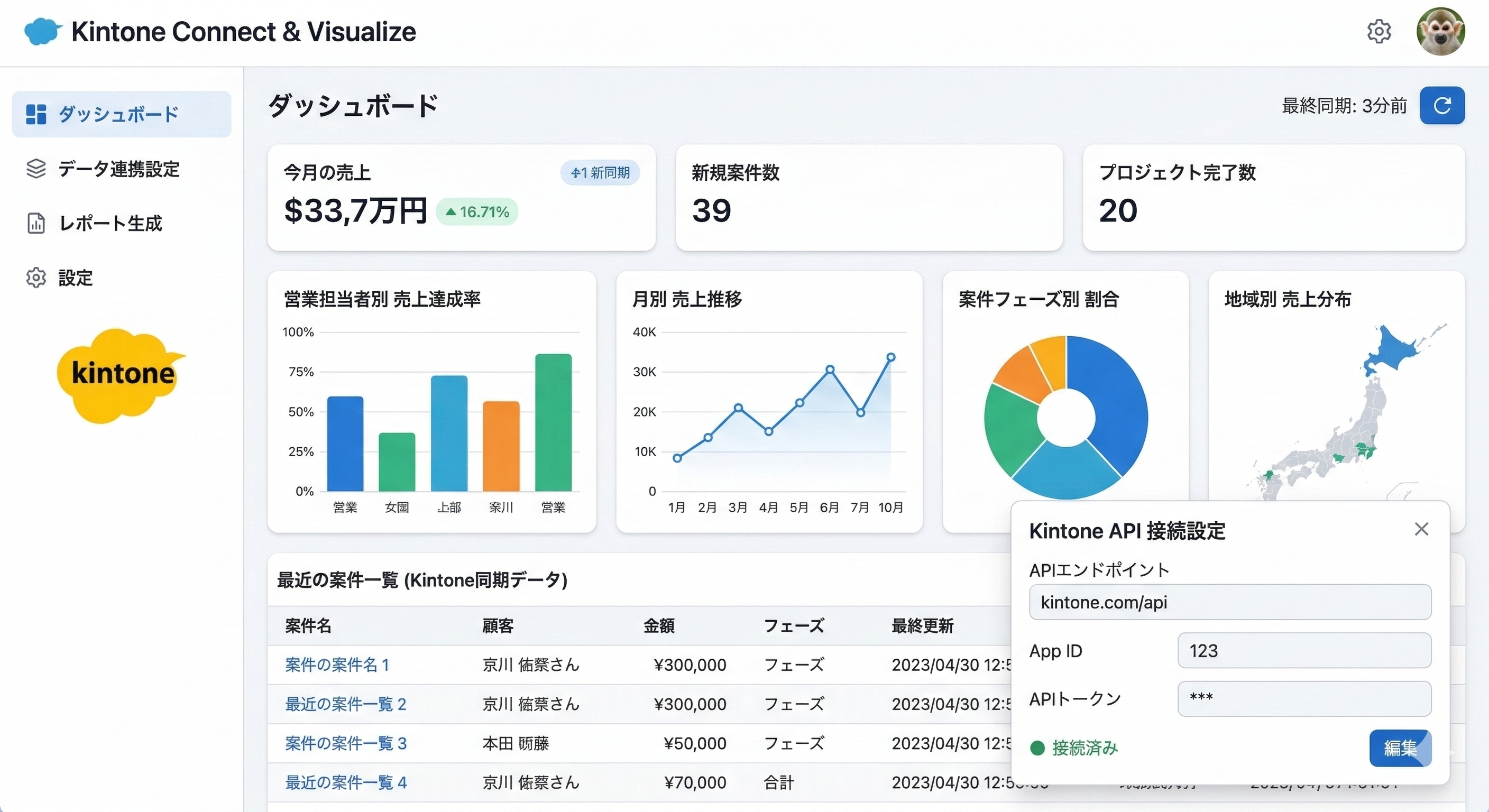
Task: Click the light blue 上部 bar
Action: pos(449,433)
